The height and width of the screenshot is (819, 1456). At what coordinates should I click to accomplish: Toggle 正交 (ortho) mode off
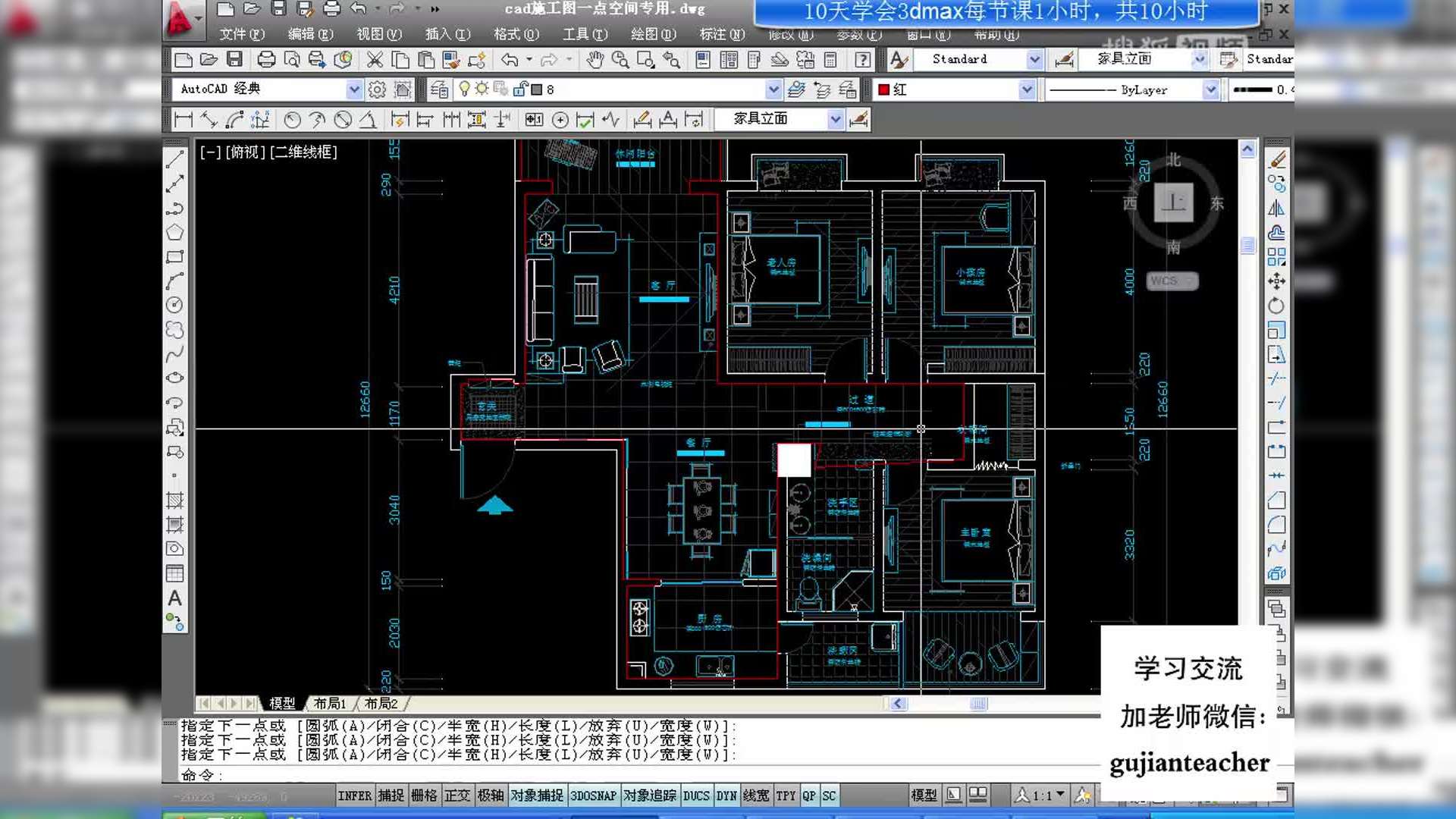[x=458, y=795]
